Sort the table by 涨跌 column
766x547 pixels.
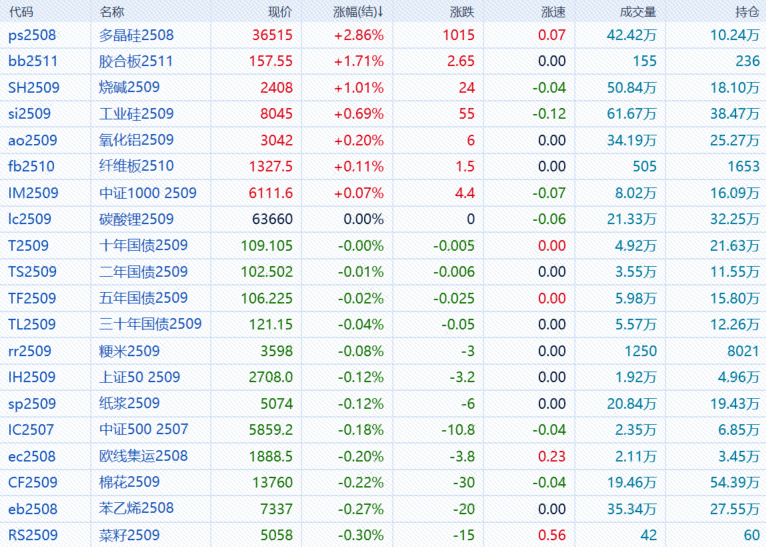[462, 12]
